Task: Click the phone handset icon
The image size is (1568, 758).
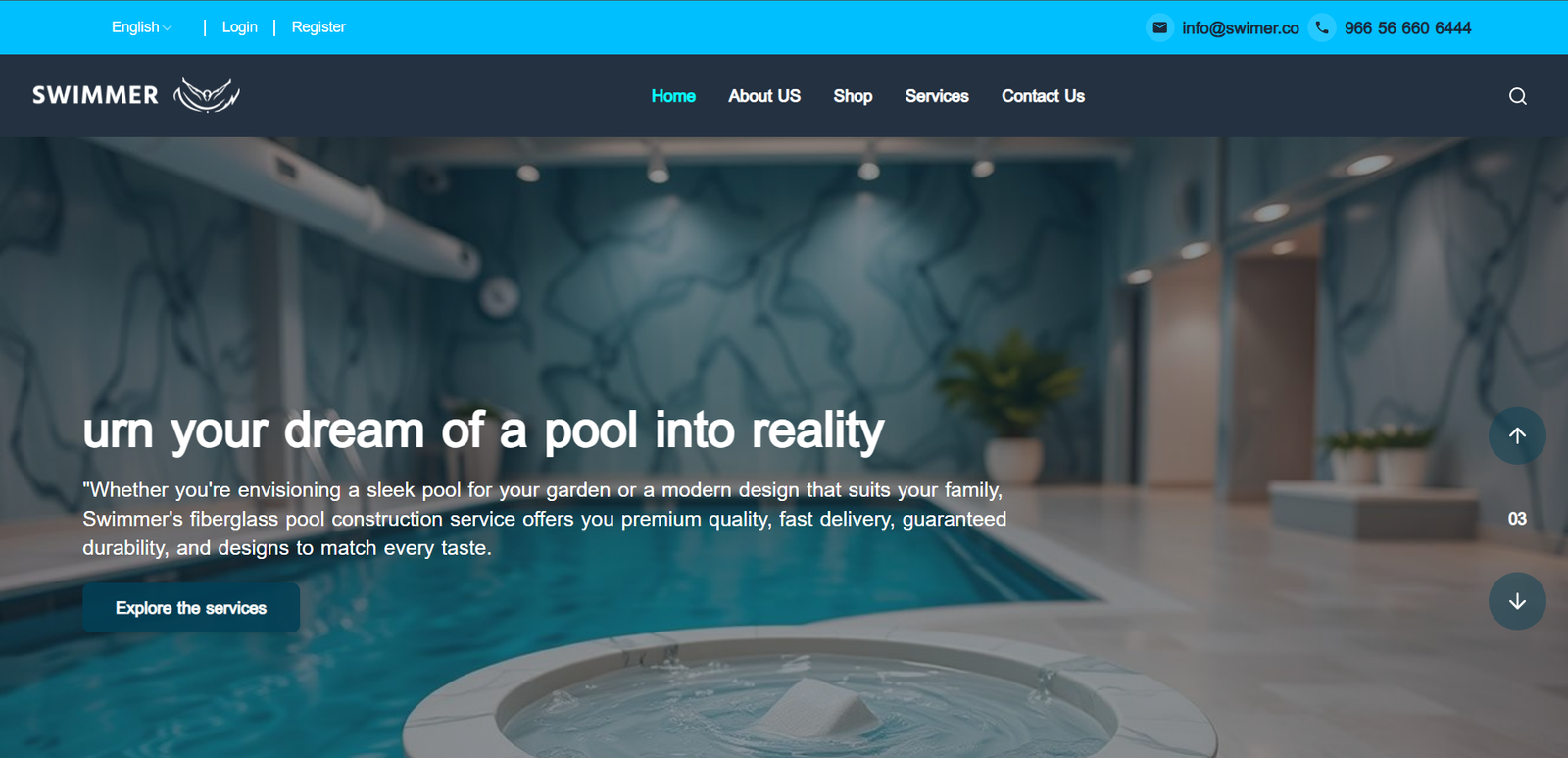Action: coord(1322,27)
